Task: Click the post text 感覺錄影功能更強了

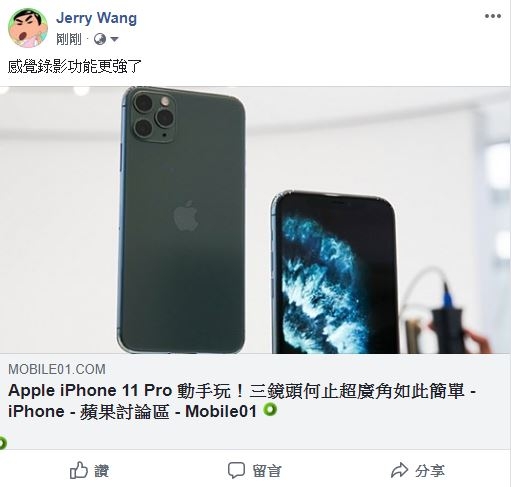Action: (75, 66)
